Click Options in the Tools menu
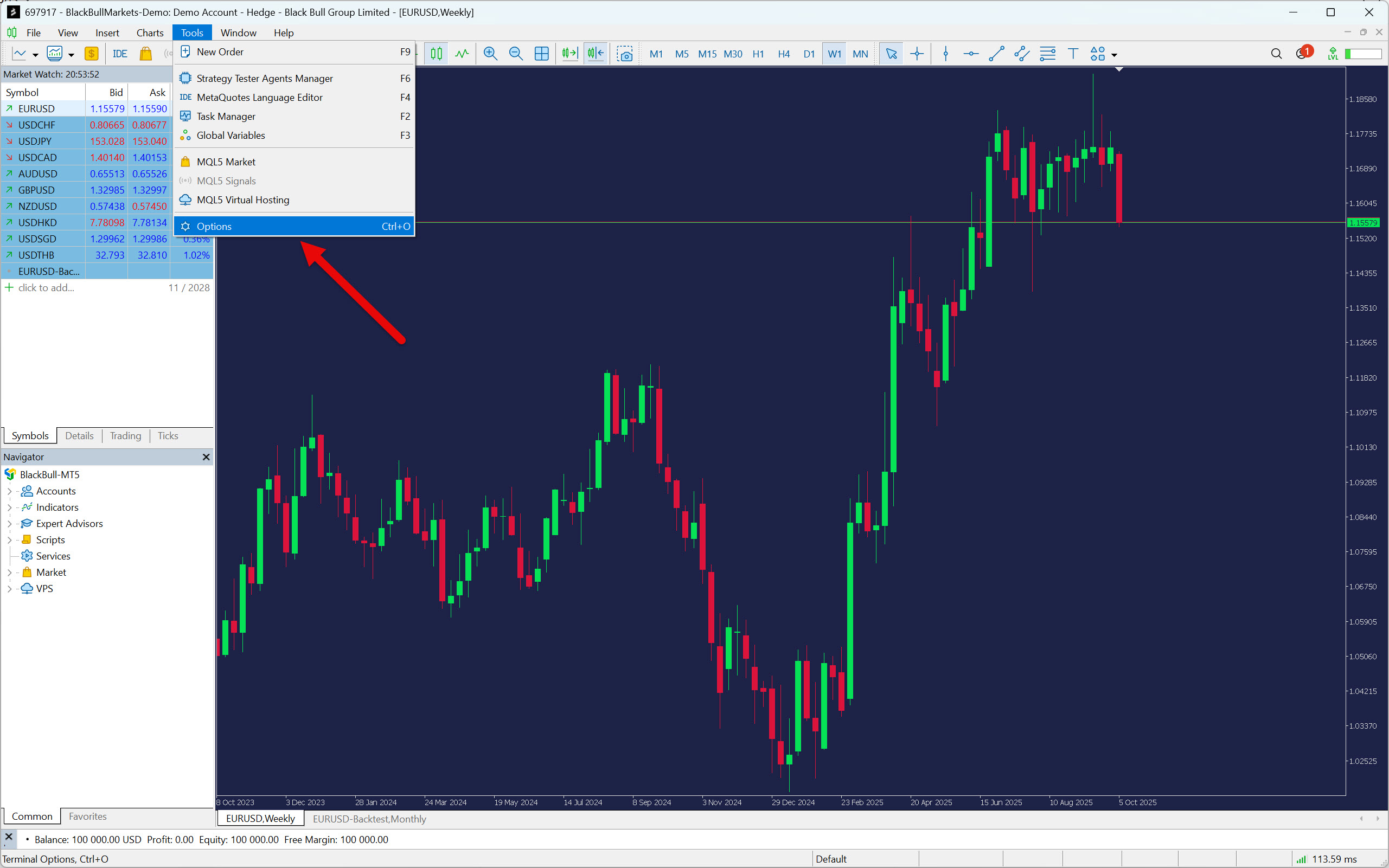This screenshot has width=1389, height=868. [214, 226]
